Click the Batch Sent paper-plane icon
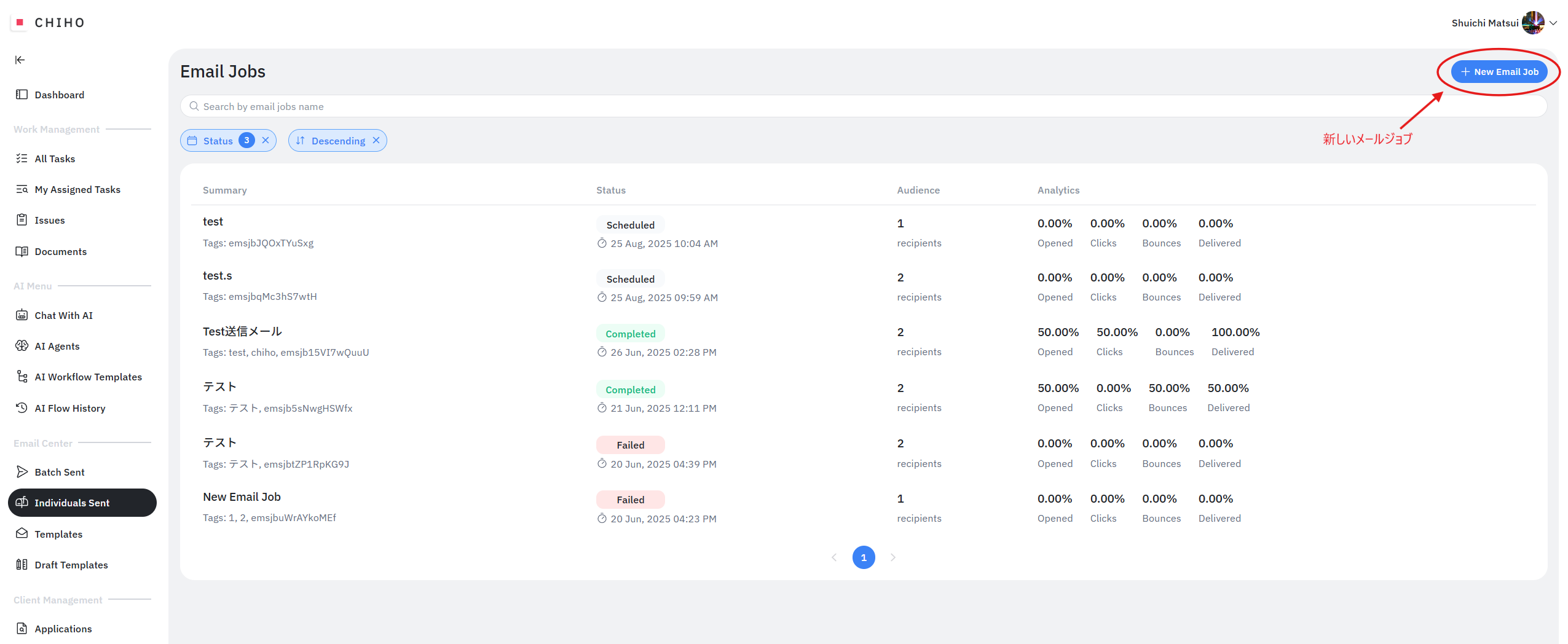1568x644 pixels. [22, 472]
